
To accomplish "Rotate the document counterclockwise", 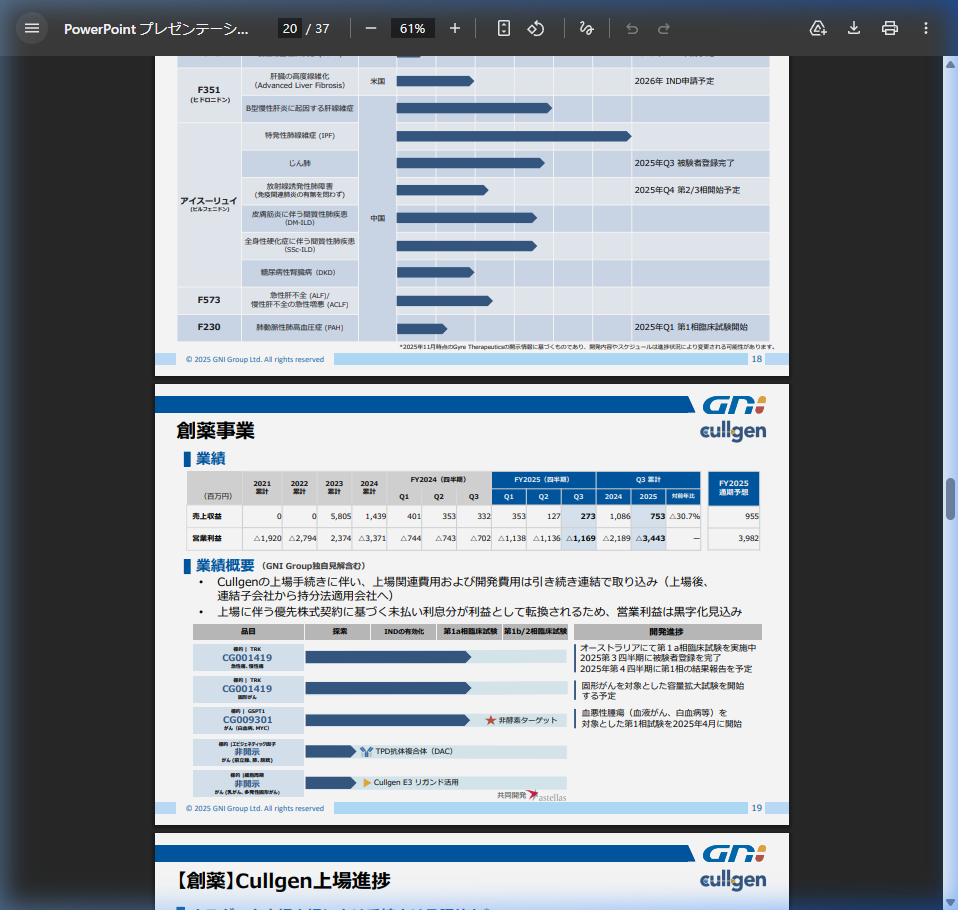I will 536,28.
